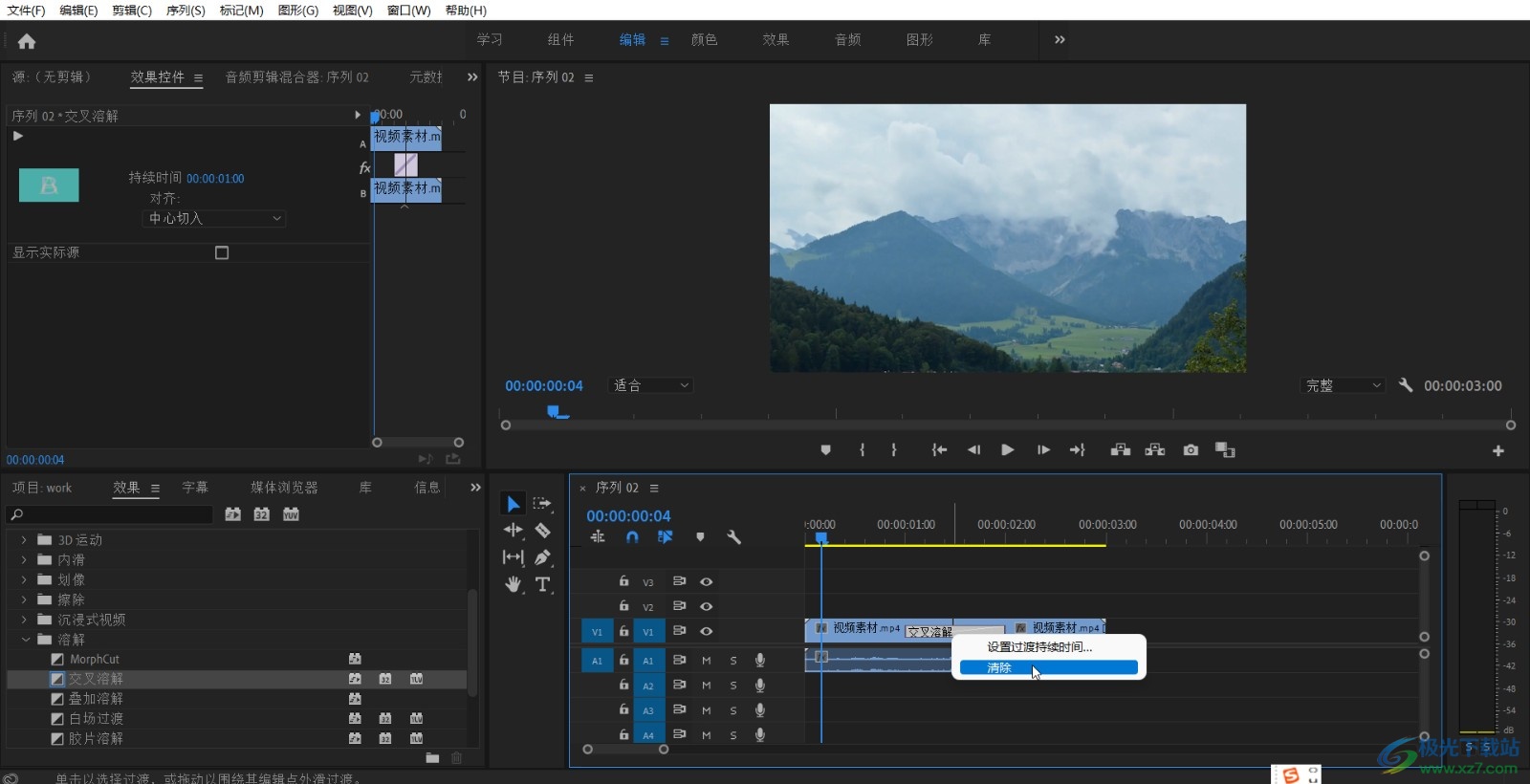Open the button editor plus icon
The height and width of the screenshot is (784, 1530).
1498,451
